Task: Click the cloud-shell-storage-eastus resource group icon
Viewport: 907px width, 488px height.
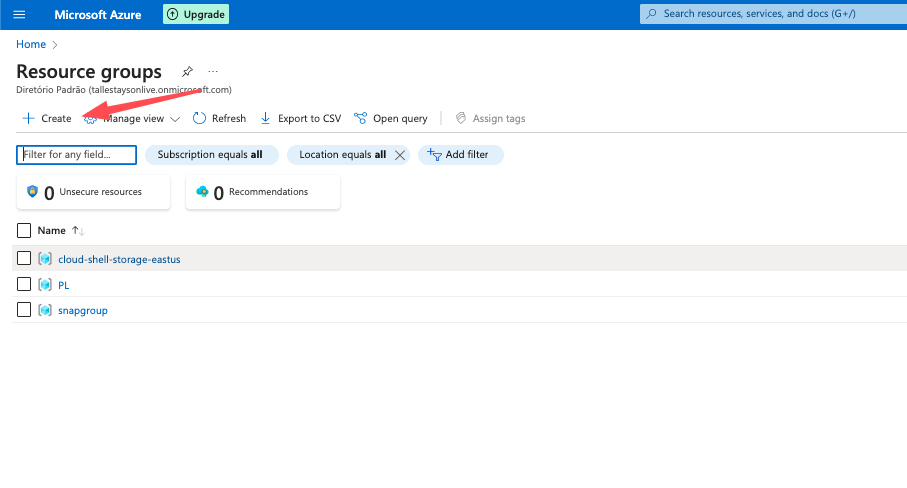Action: 45,259
